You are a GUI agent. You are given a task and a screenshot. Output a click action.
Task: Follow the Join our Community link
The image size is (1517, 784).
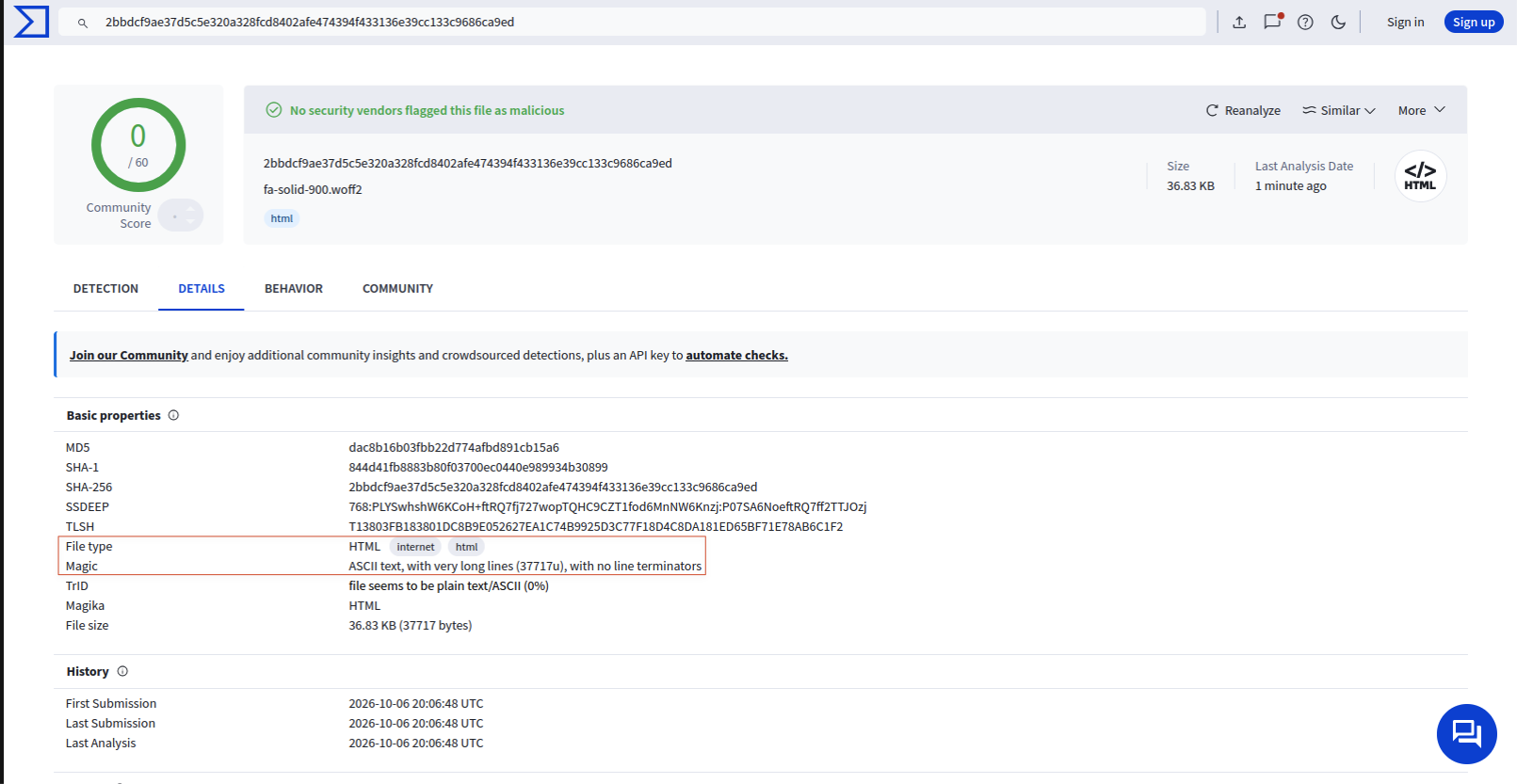(x=129, y=355)
